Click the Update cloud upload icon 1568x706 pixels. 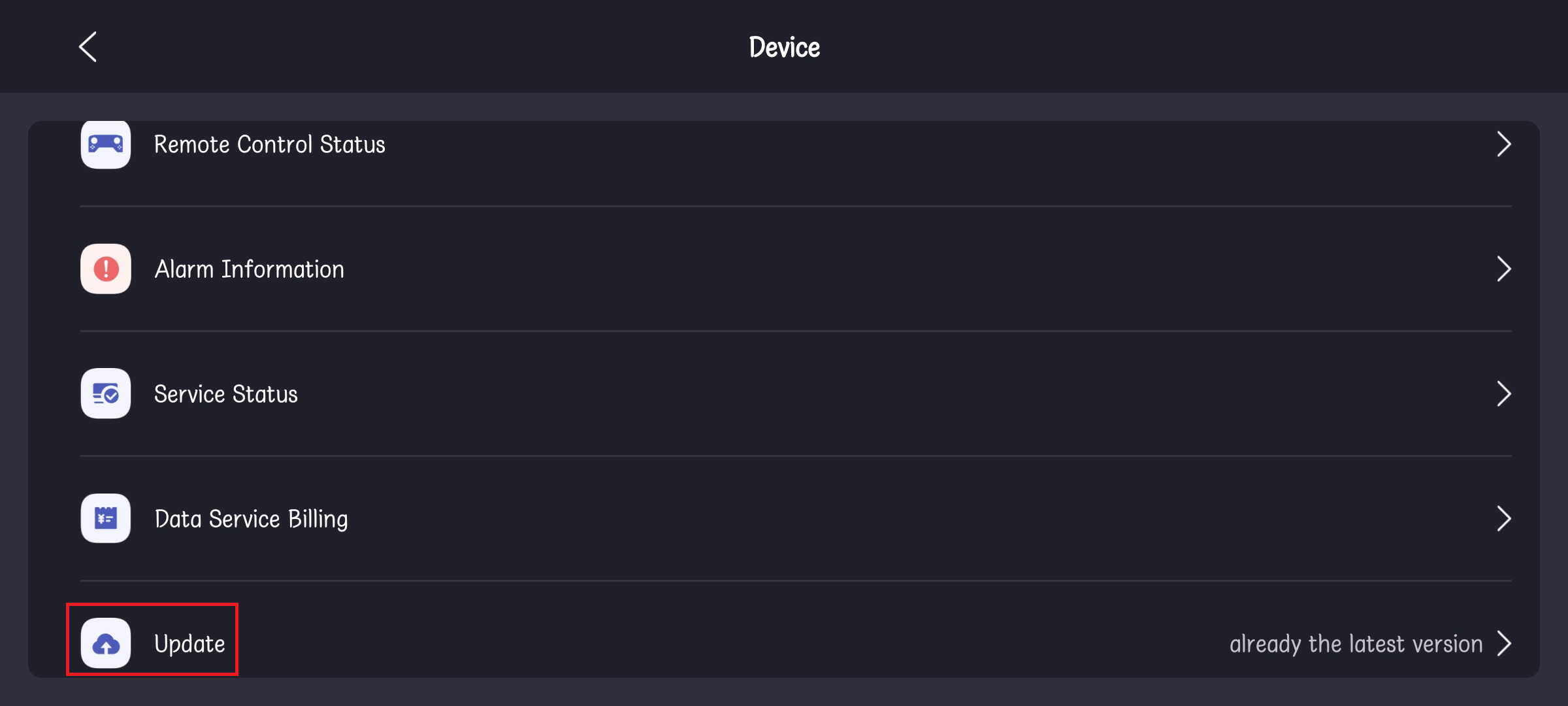point(106,644)
